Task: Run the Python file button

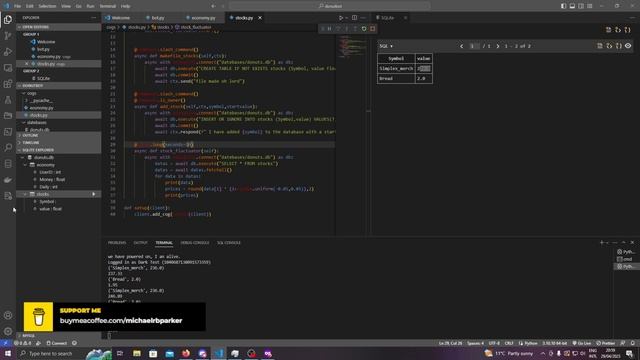Action: tap(341, 18)
